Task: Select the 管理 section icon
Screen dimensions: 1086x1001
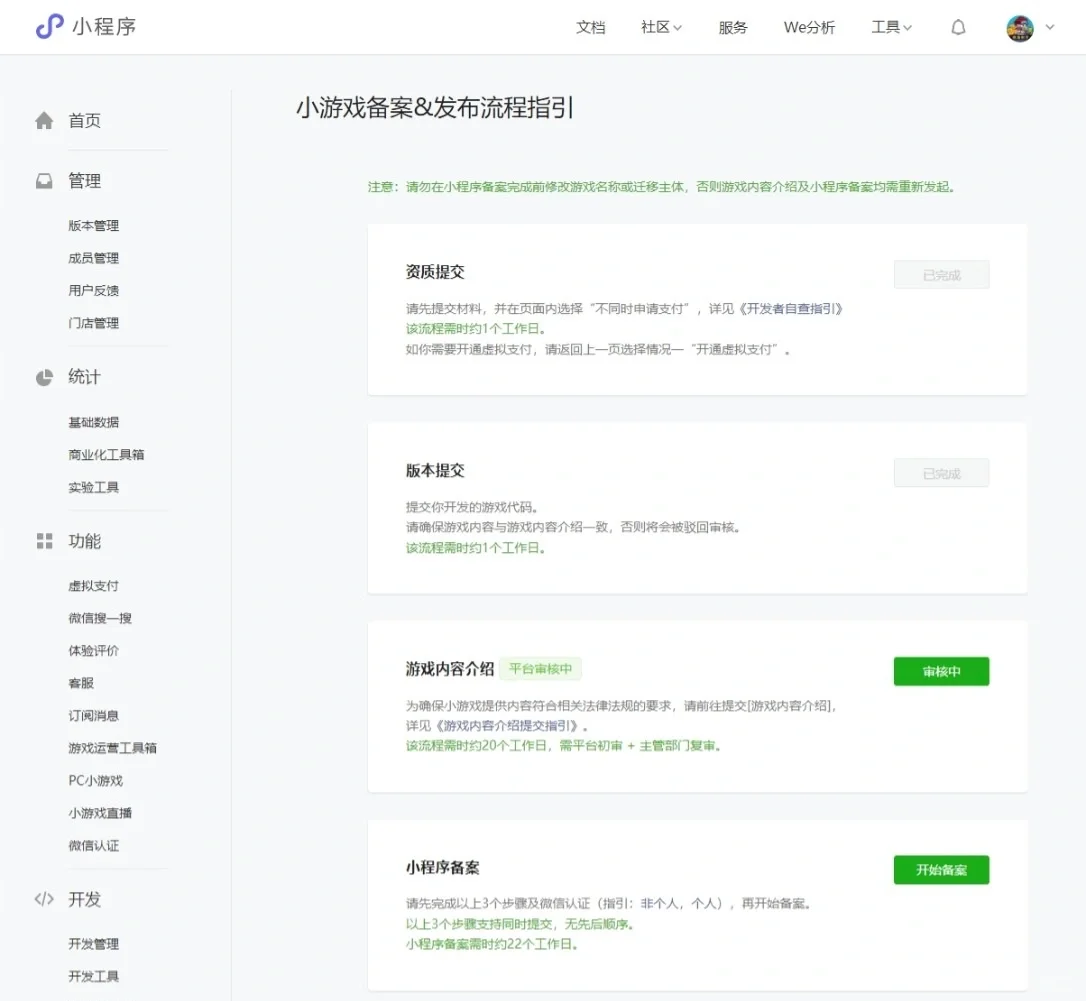Action: pyautogui.click(x=44, y=180)
